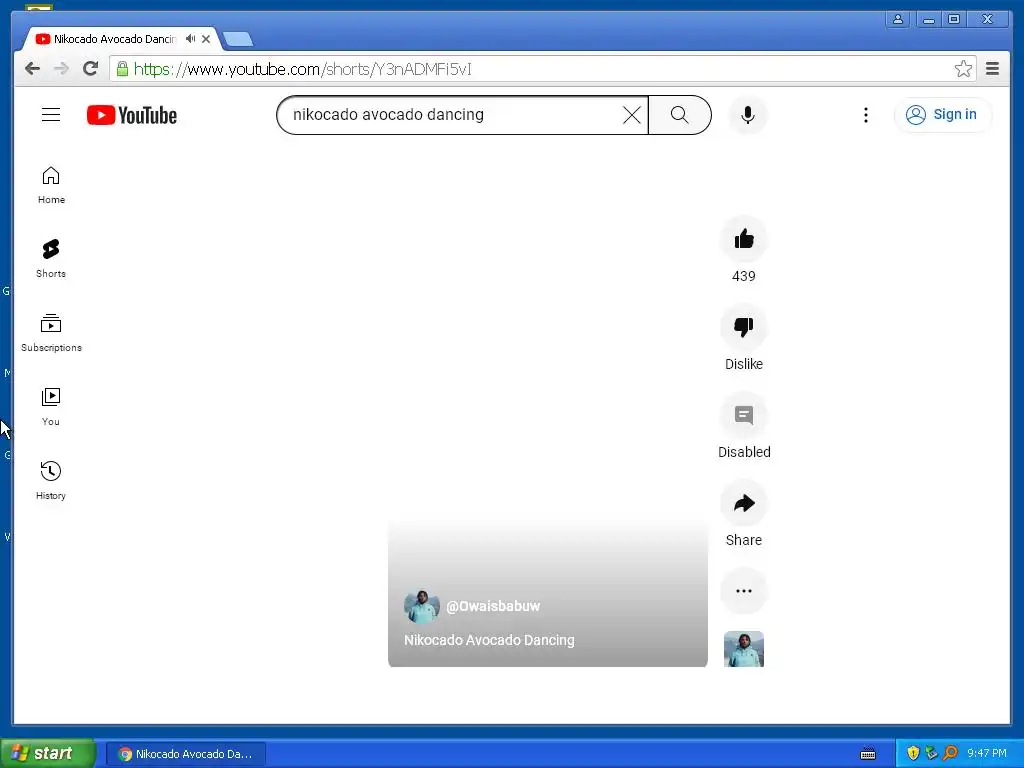This screenshot has width=1024, height=768.
Task: Click the sound thumbnail below the ellipsis
Action: 744,649
